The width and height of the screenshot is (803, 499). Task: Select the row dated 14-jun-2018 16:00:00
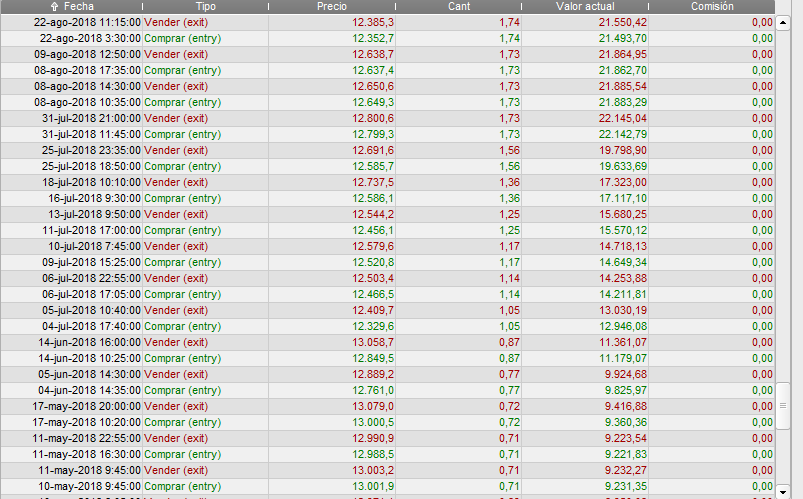[x=387, y=342]
